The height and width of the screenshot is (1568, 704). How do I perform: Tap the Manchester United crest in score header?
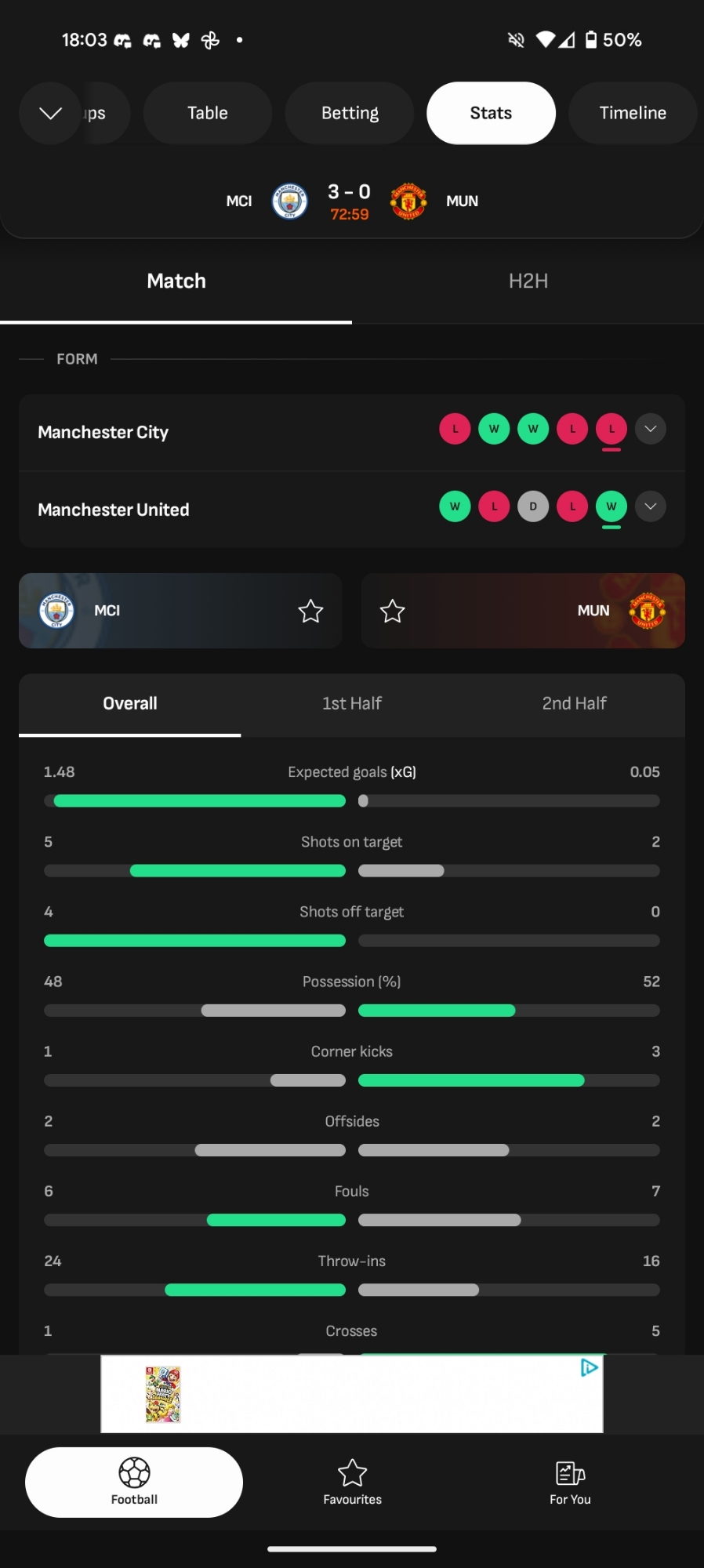[x=408, y=201]
